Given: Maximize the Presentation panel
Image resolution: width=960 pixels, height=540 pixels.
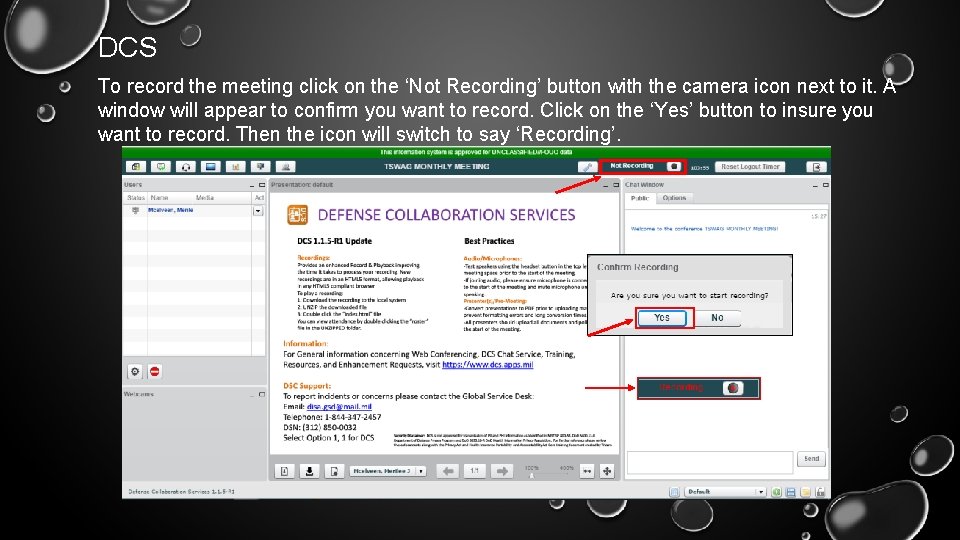Looking at the screenshot, I should pyautogui.click(x=616, y=185).
